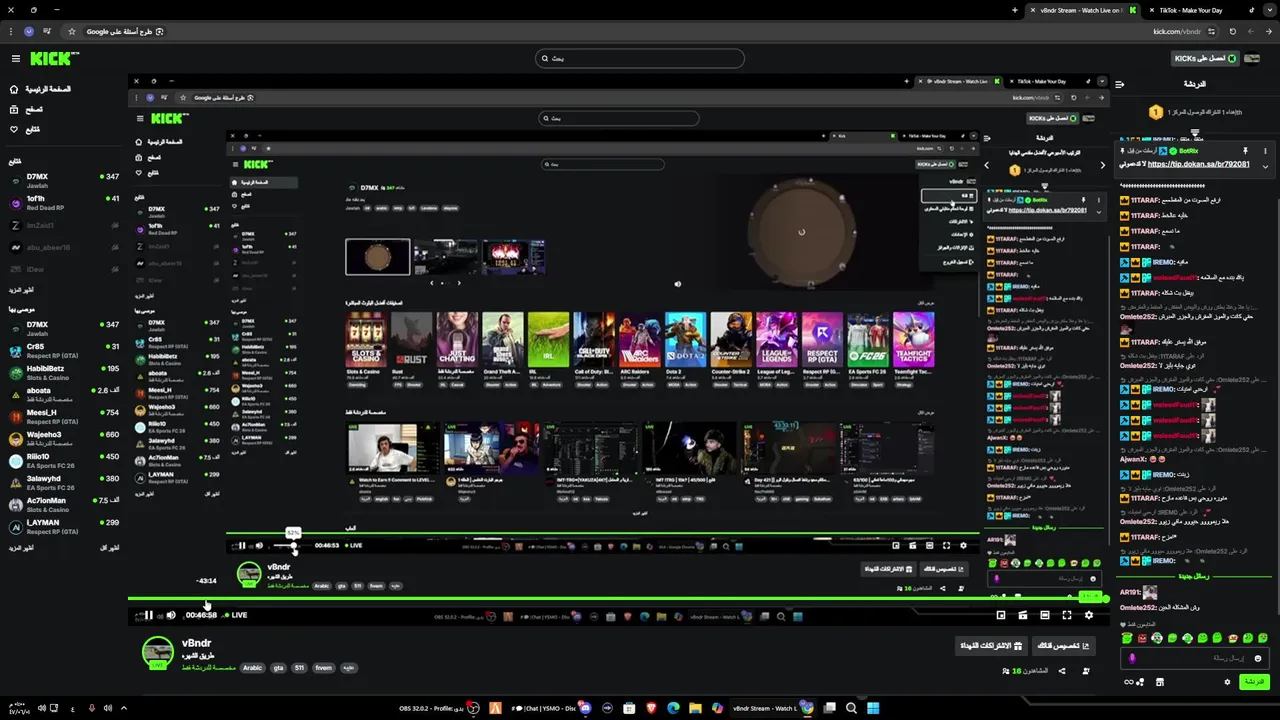Collapse pinned message chevron in chat

(1265, 167)
